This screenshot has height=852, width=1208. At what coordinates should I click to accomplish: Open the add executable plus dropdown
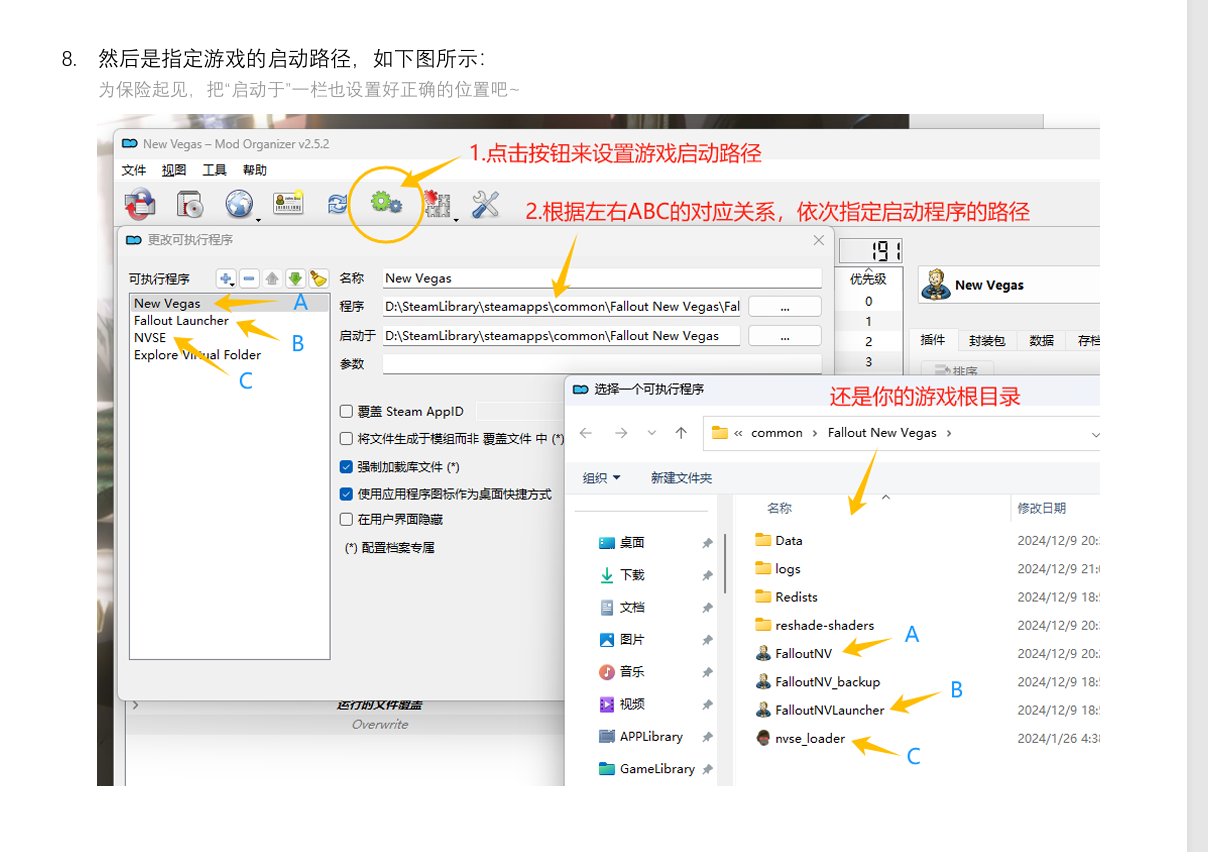[227, 279]
